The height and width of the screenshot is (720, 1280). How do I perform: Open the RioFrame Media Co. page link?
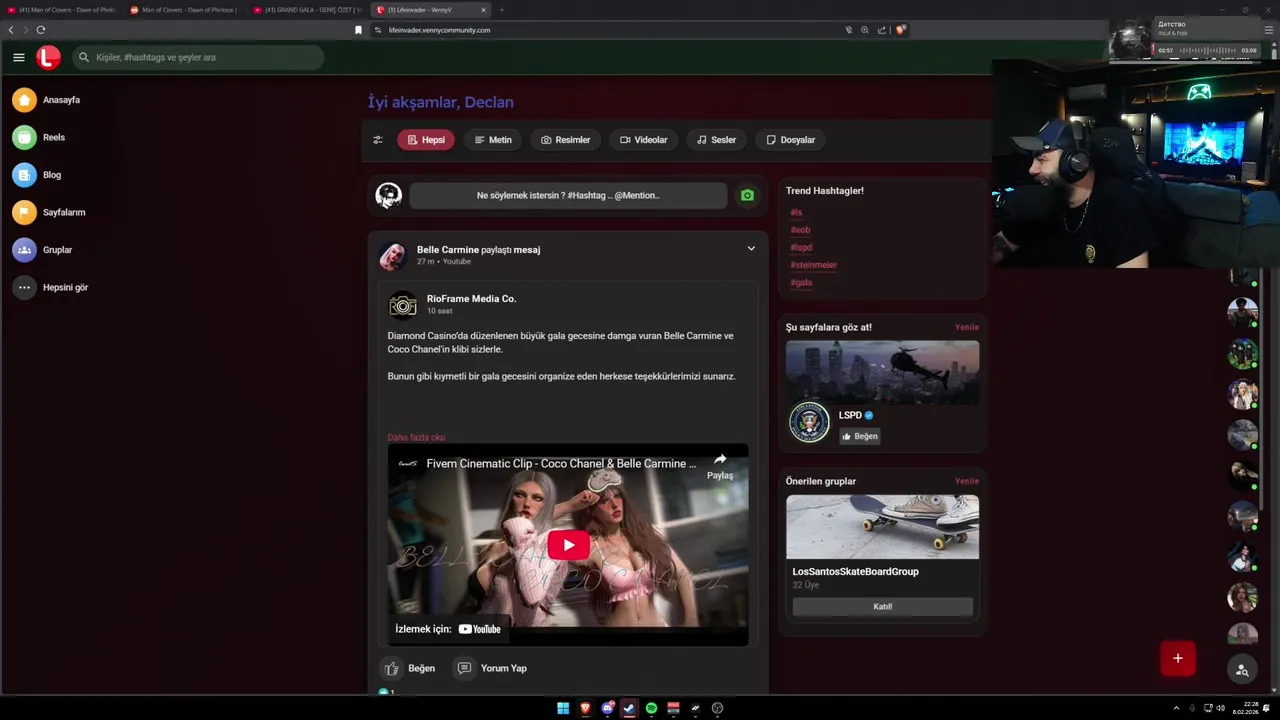(471, 299)
